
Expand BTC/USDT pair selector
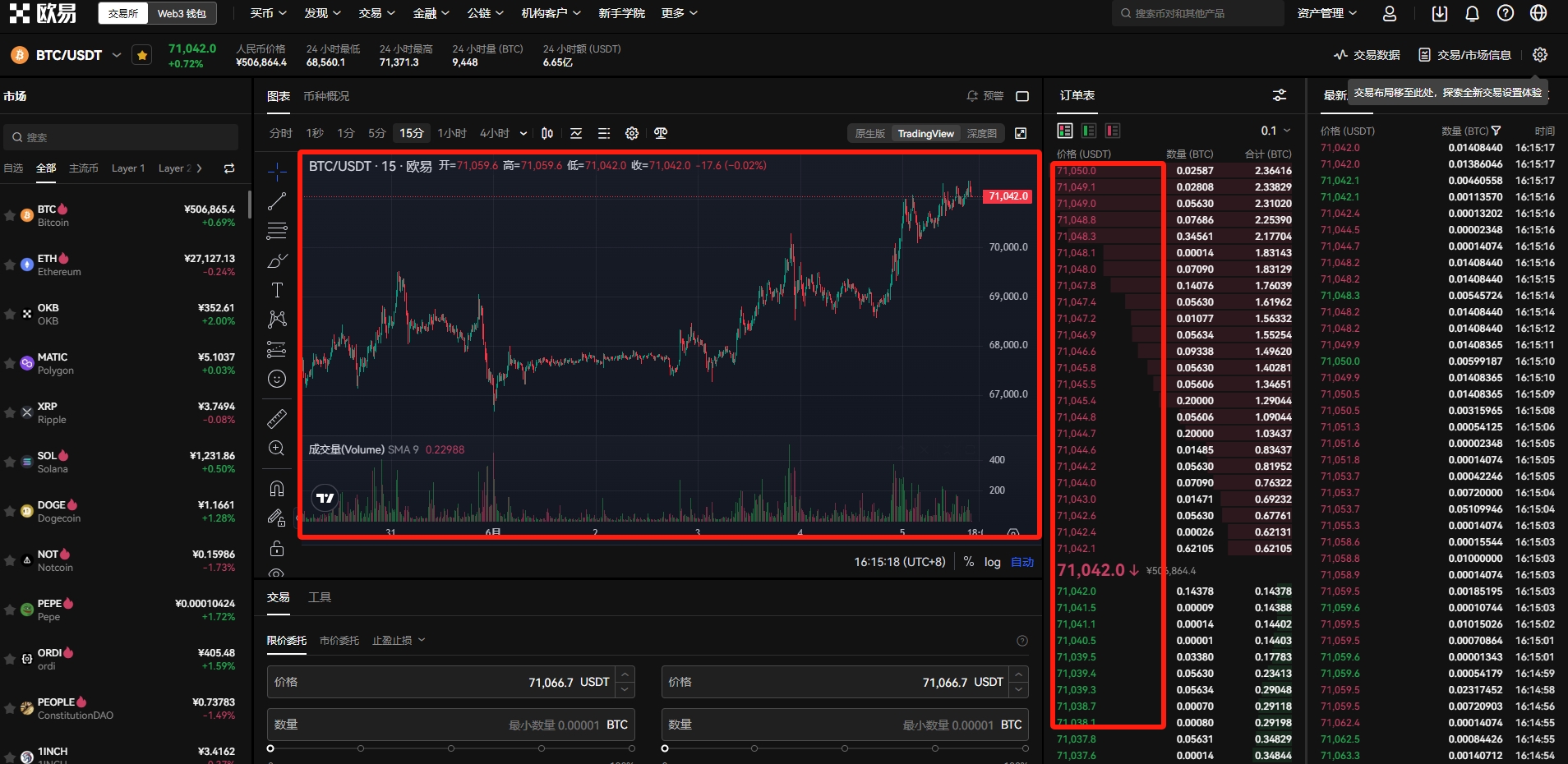coord(117,55)
